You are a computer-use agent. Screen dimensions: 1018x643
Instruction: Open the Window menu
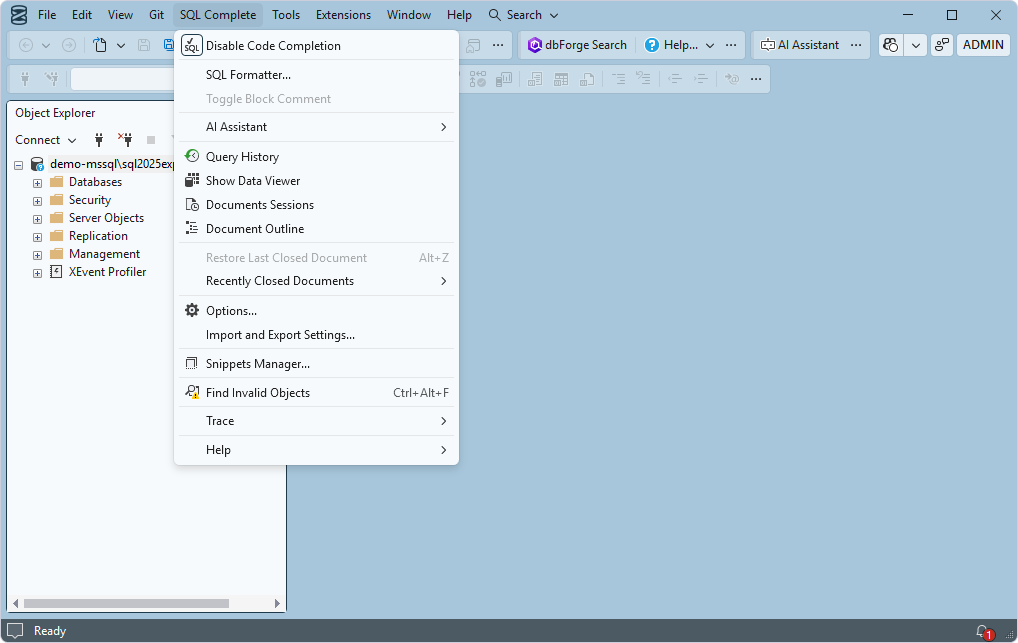(408, 14)
